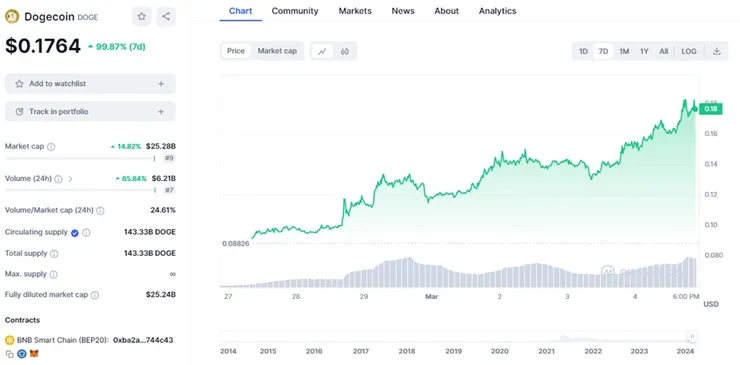This screenshot has width=740, height=365.
Task: Click the Volume (24h) progress bar
Action: click(x=80, y=190)
